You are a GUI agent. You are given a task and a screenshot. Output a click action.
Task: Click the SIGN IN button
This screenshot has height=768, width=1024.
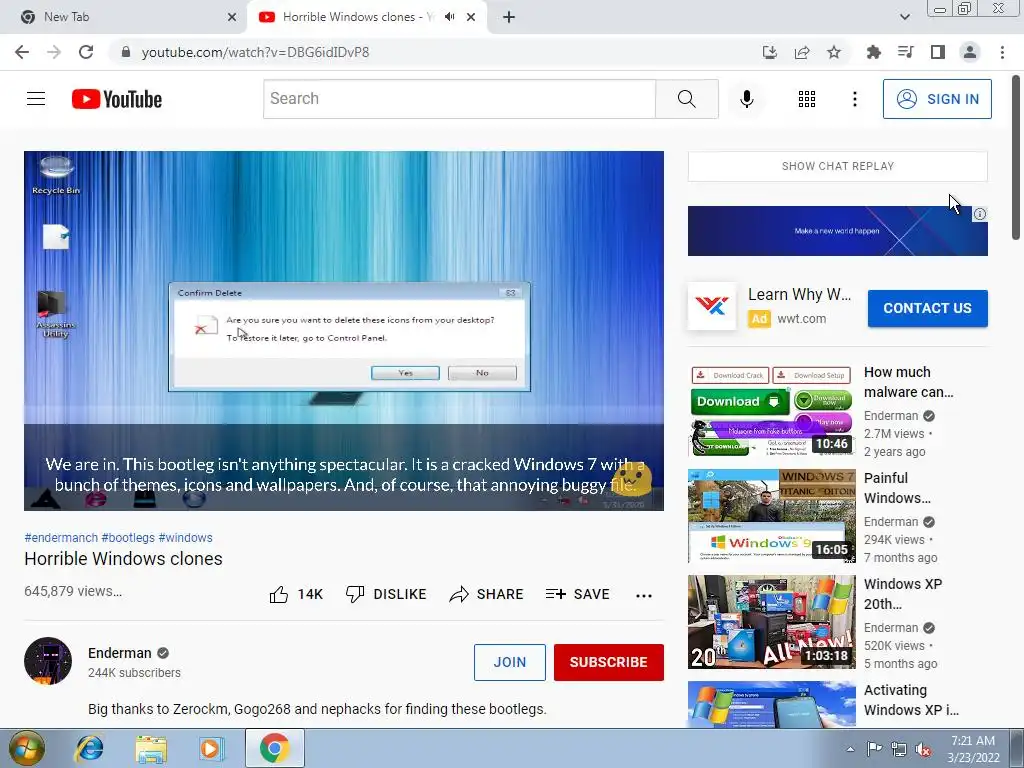coord(937,99)
